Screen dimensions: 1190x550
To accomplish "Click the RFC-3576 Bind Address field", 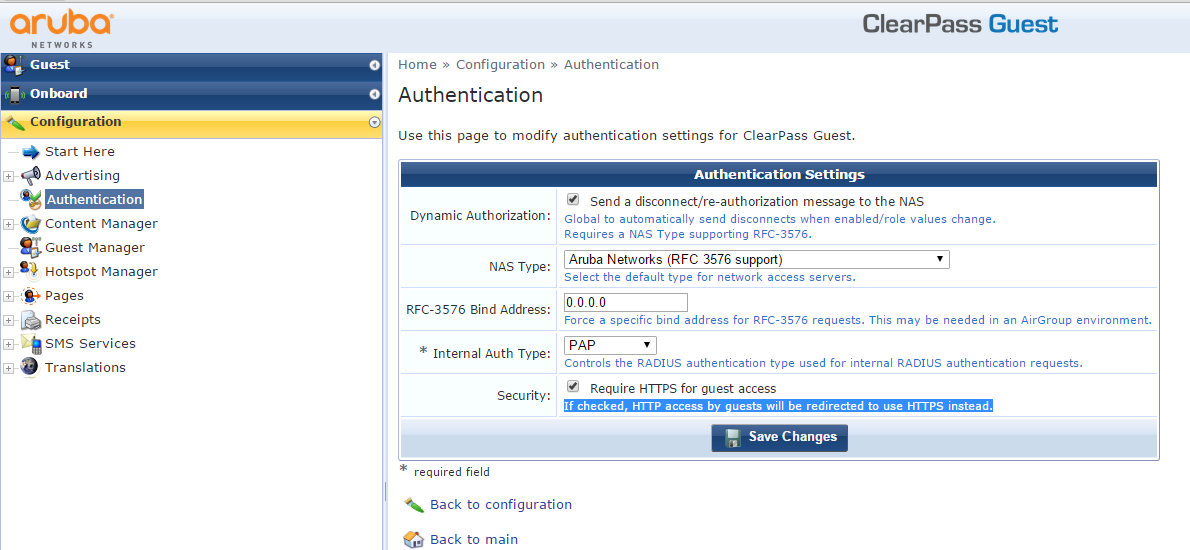I will pyautogui.click(x=626, y=302).
